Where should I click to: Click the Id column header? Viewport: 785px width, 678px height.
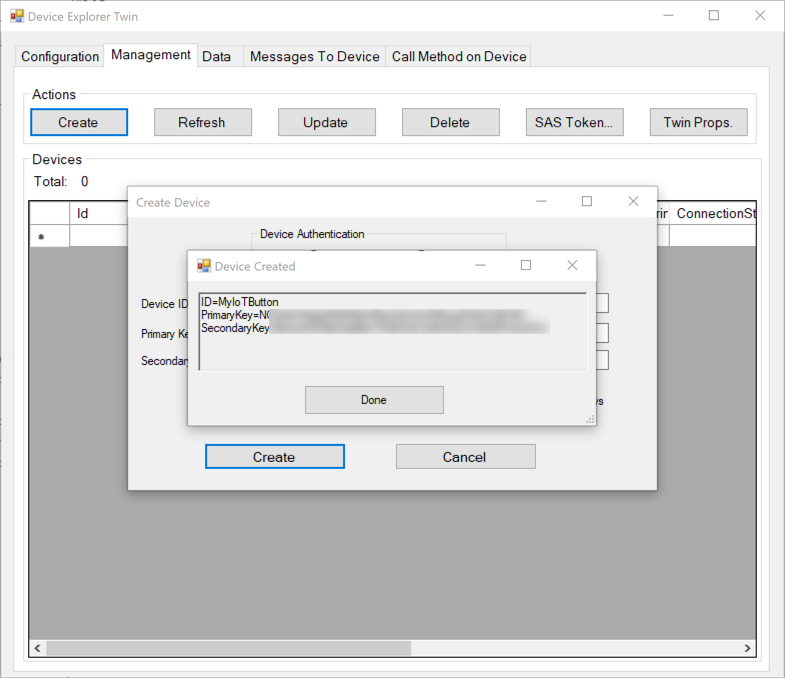tap(99, 213)
